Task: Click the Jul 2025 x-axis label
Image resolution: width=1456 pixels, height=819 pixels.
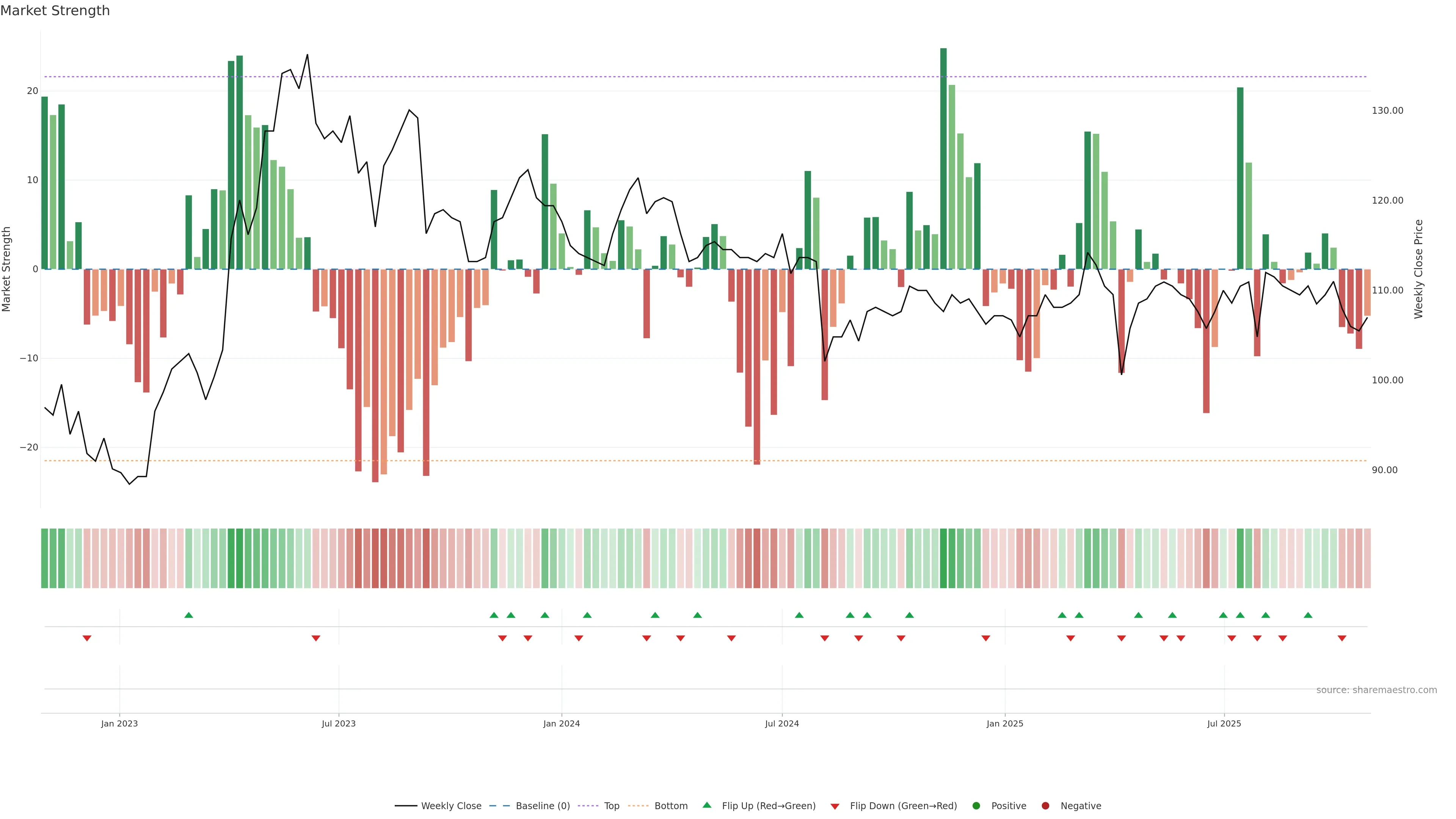Action: pyautogui.click(x=1224, y=723)
